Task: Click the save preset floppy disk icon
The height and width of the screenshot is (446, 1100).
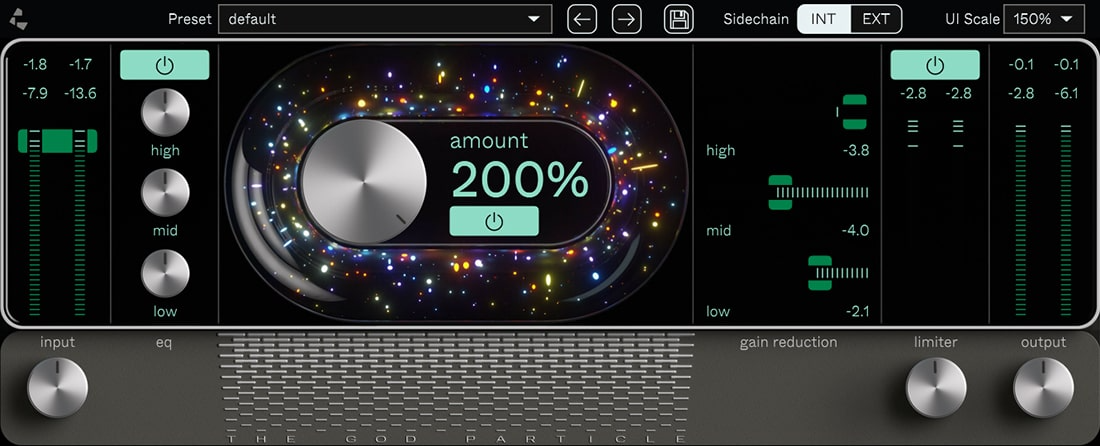Action: coord(679,19)
